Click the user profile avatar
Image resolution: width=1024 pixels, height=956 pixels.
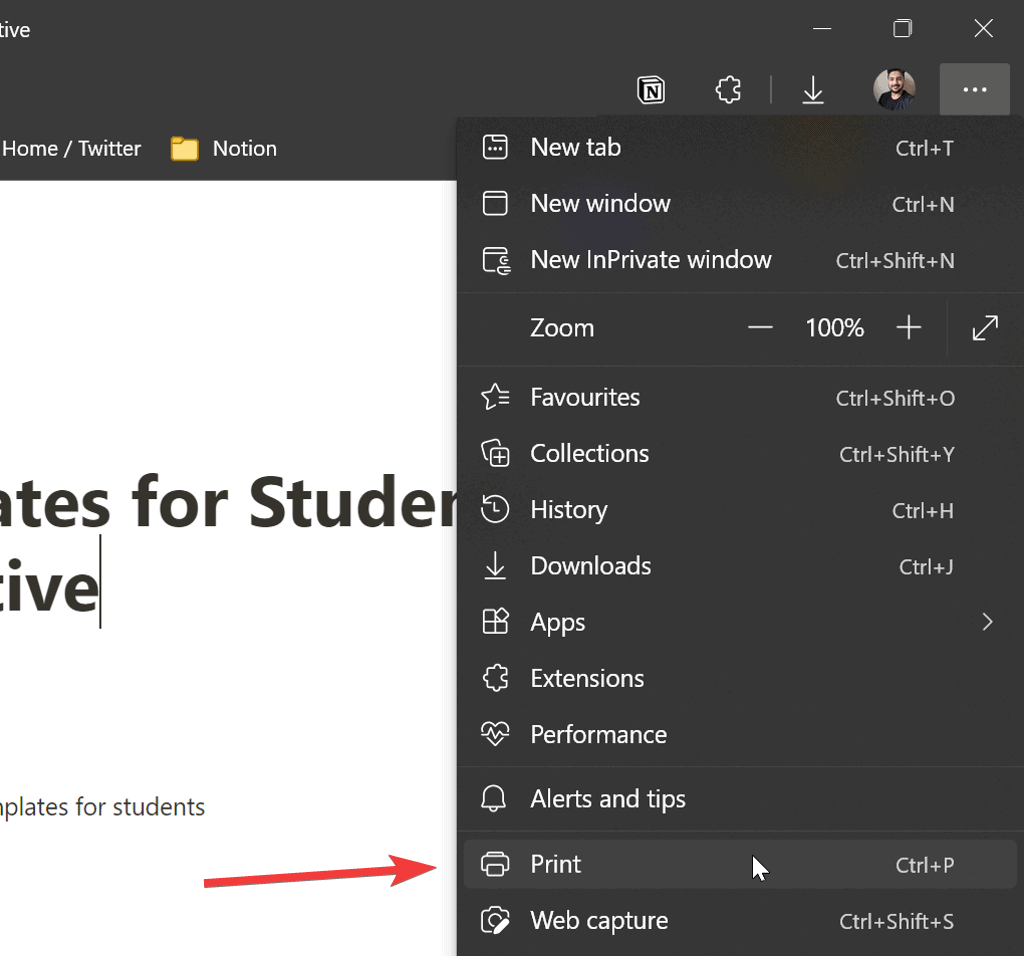pos(893,90)
